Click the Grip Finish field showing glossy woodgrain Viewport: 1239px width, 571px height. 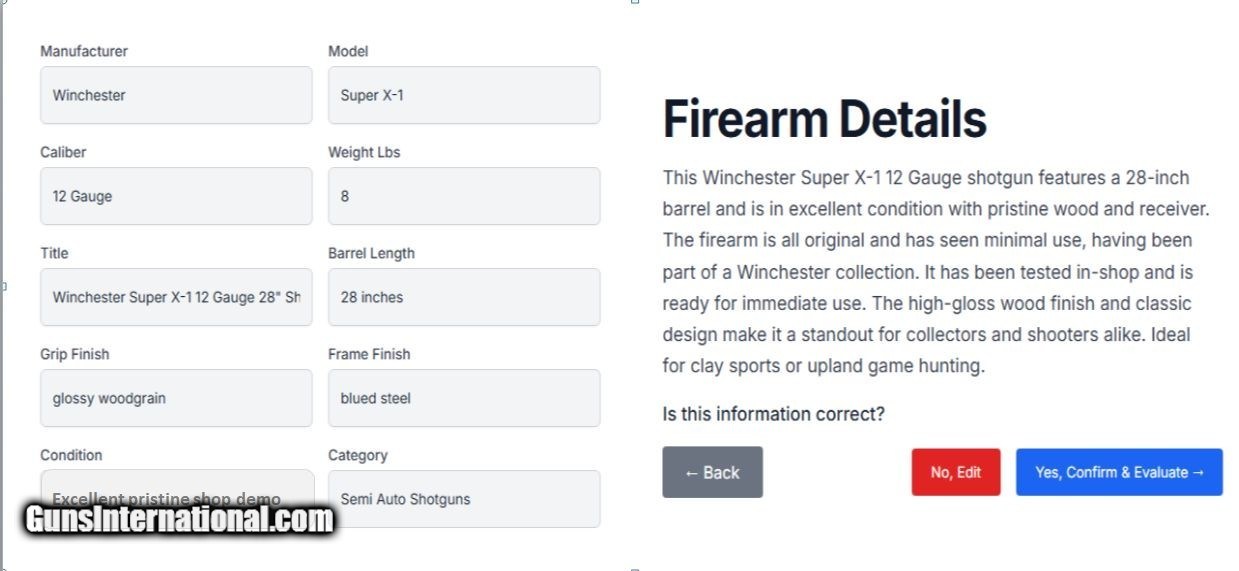click(176, 399)
